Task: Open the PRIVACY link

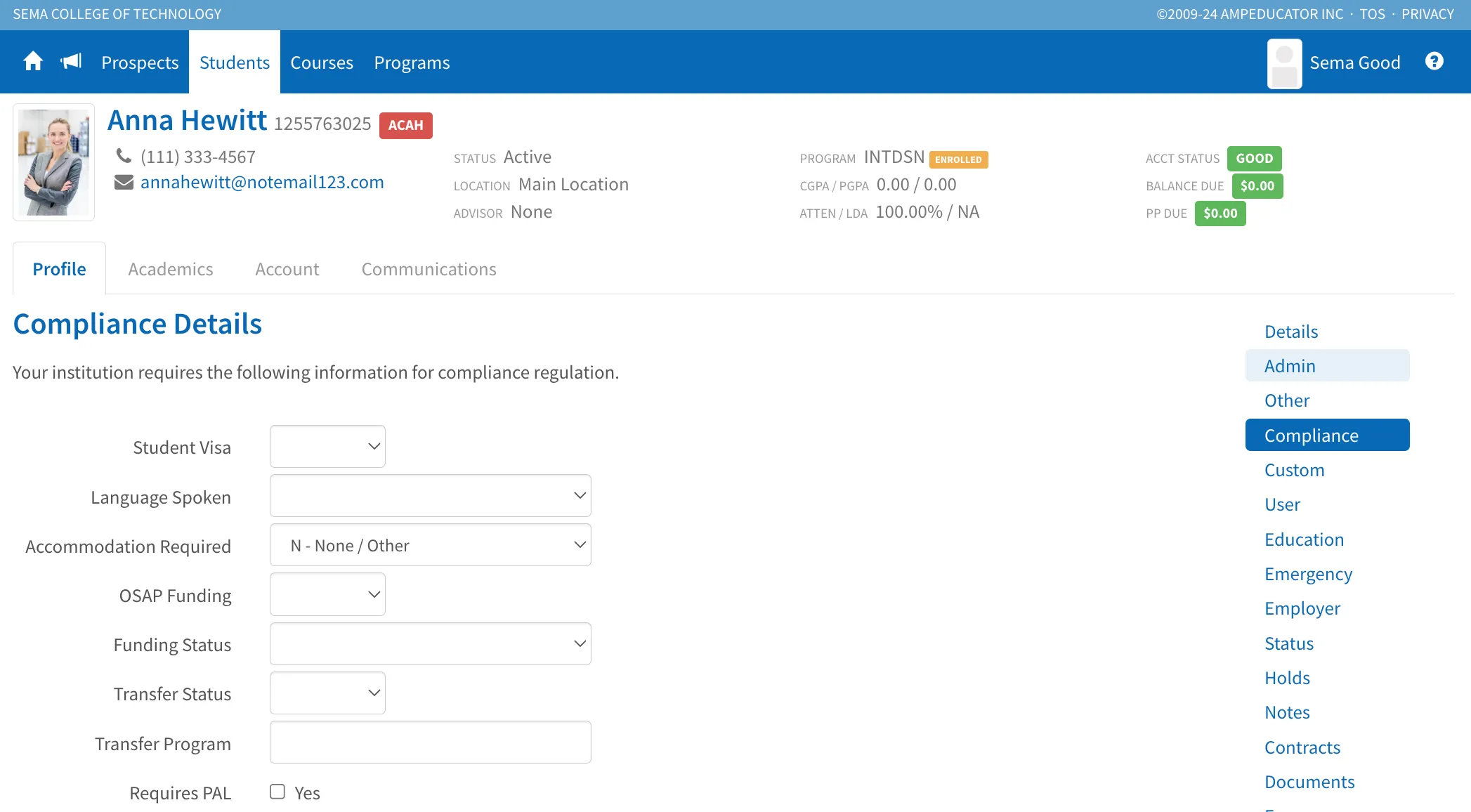Action: (1427, 14)
